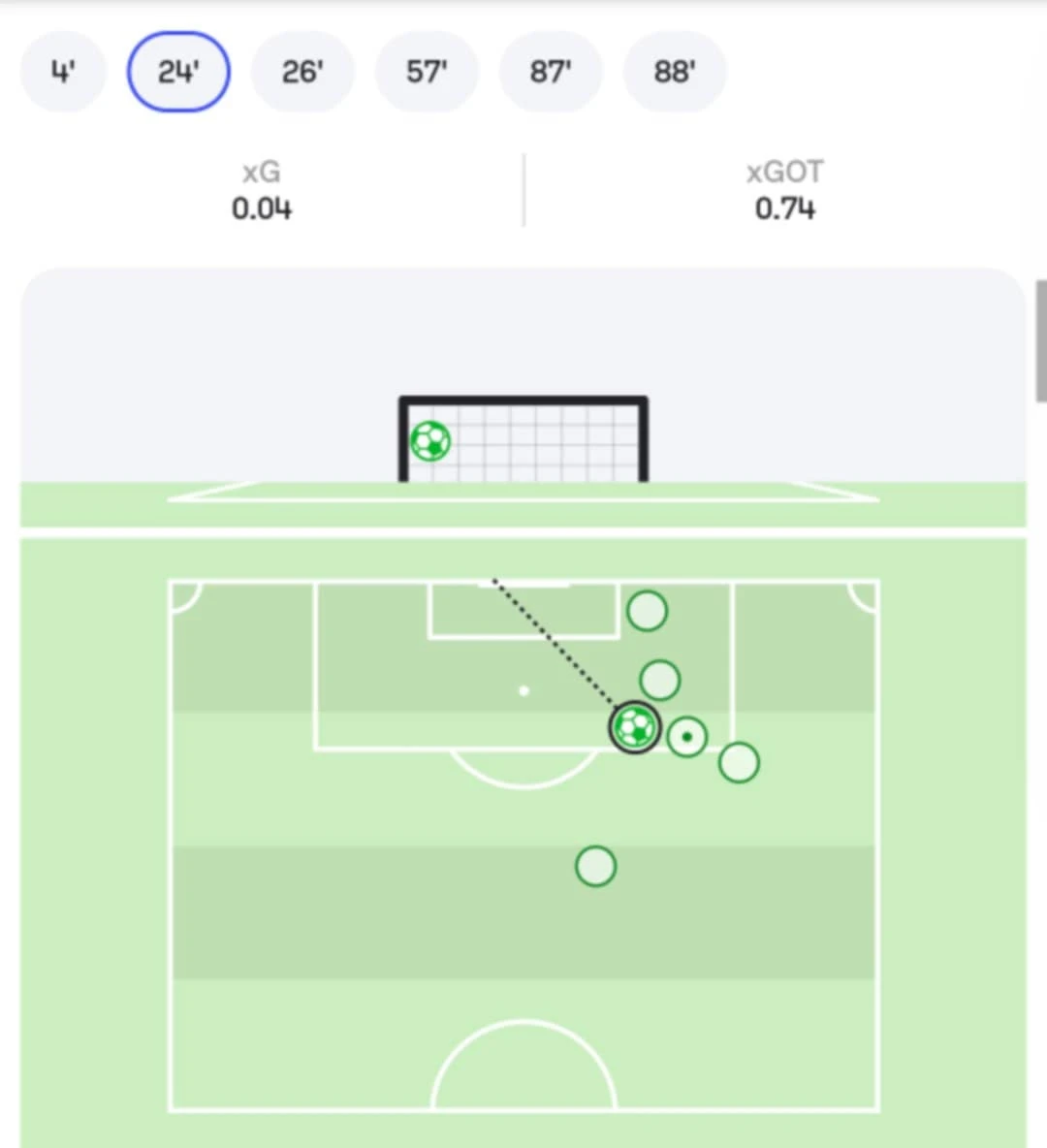Select the 4' shot minute chip
Screen dimensions: 1047x1148
[63, 72]
